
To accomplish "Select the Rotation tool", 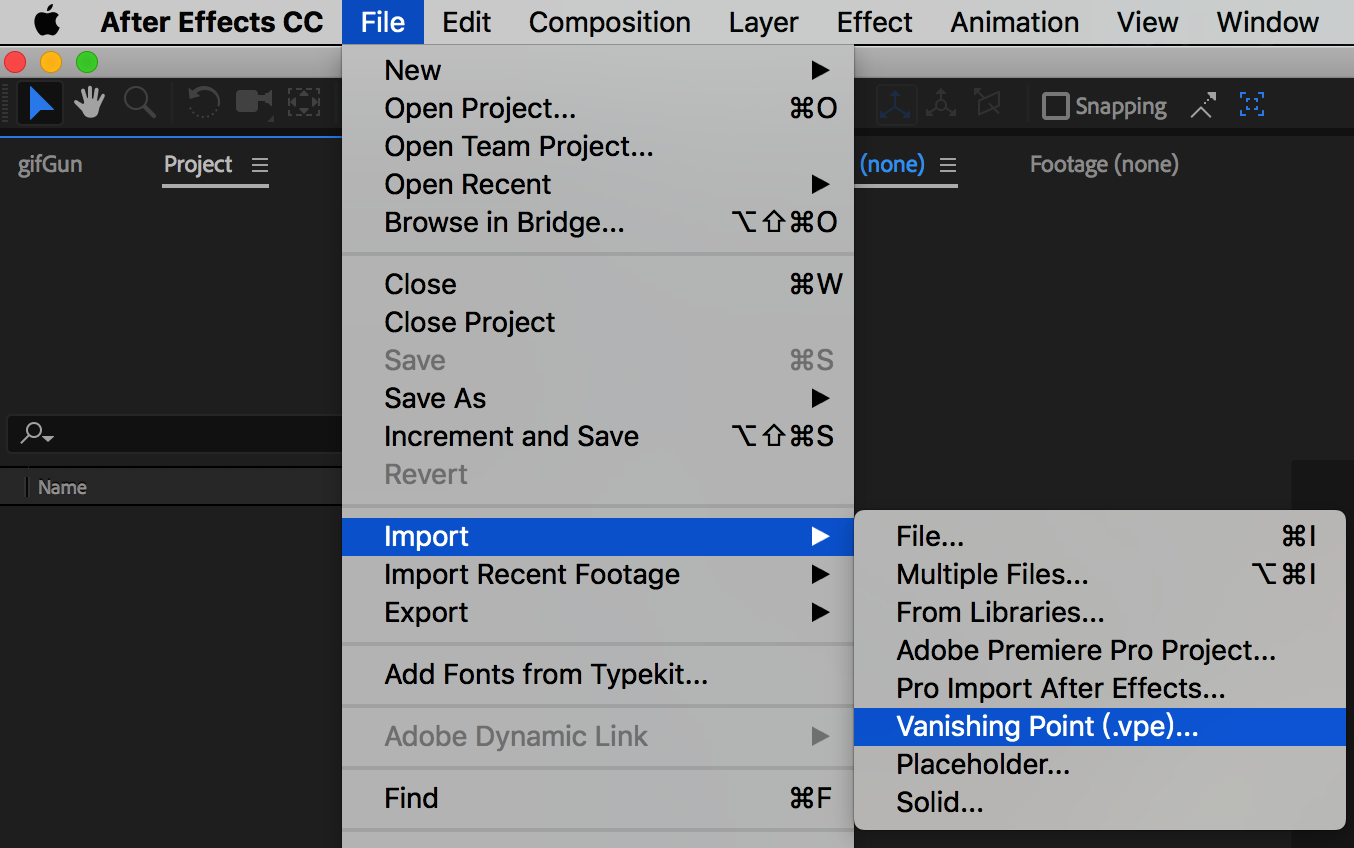I will [204, 103].
